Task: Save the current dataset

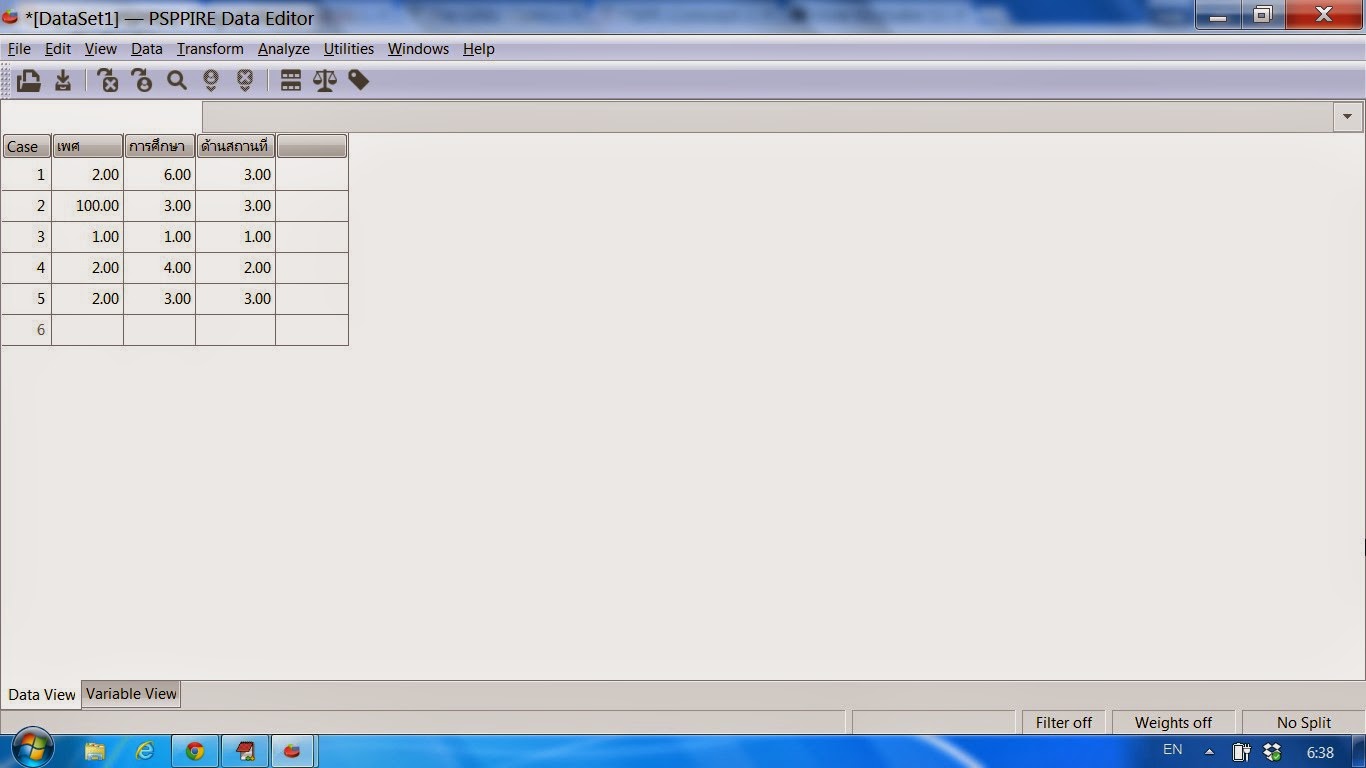Action: click(x=62, y=80)
